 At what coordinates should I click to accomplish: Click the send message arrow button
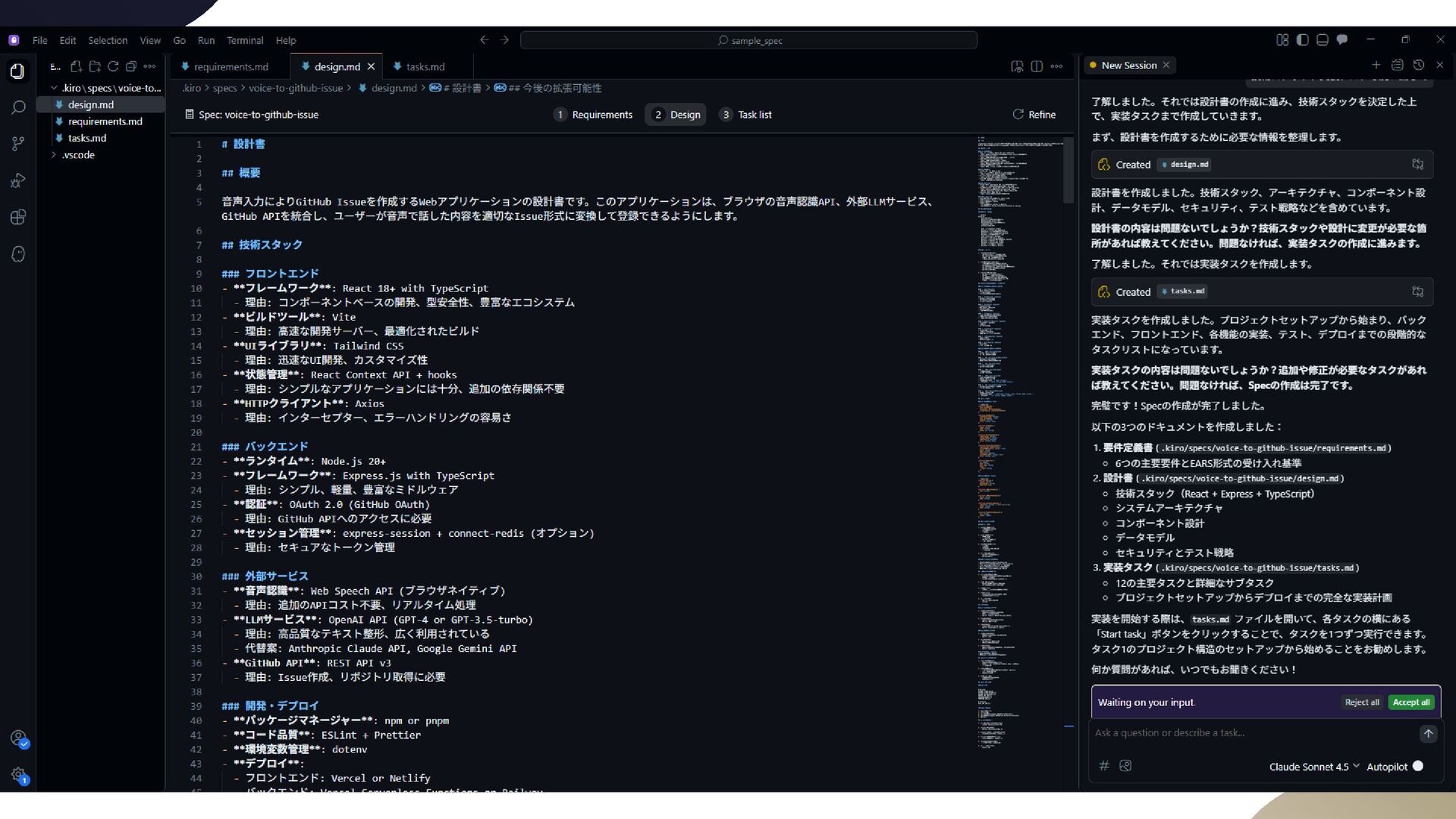pyautogui.click(x=1428, y=733)
